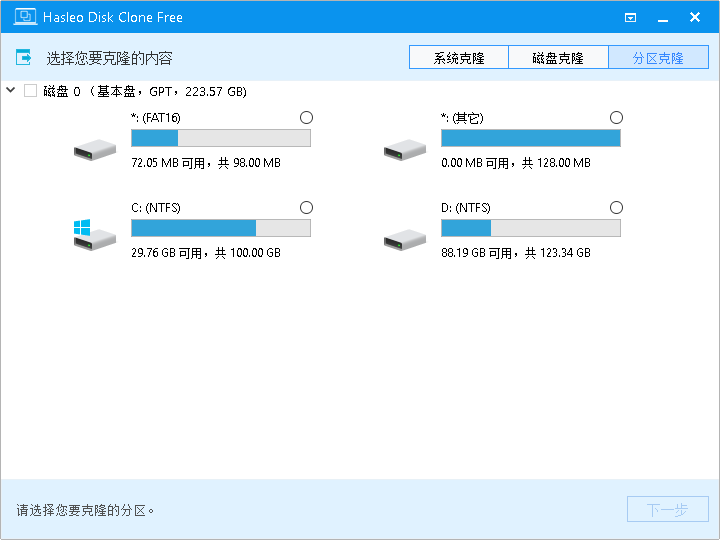The width and height of the screenshot is (720, 540).
Task: Select the D: (NTFS) partition radio button
Action: point(616,208)
